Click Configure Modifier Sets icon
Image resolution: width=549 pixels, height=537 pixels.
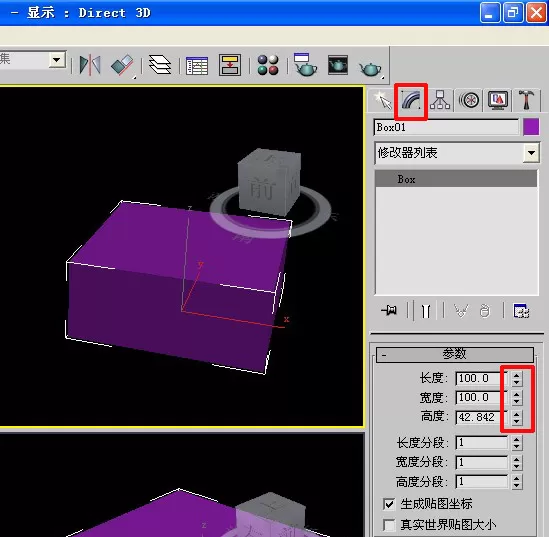pos(521,311)
